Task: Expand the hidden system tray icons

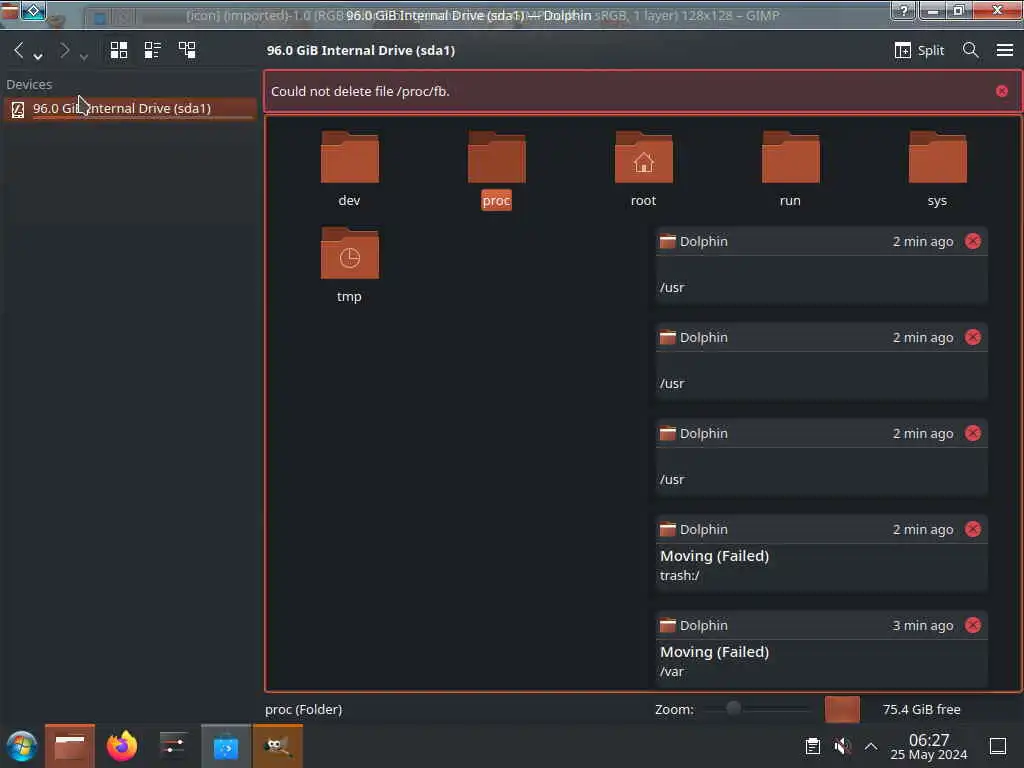Action: click(871, 746)
